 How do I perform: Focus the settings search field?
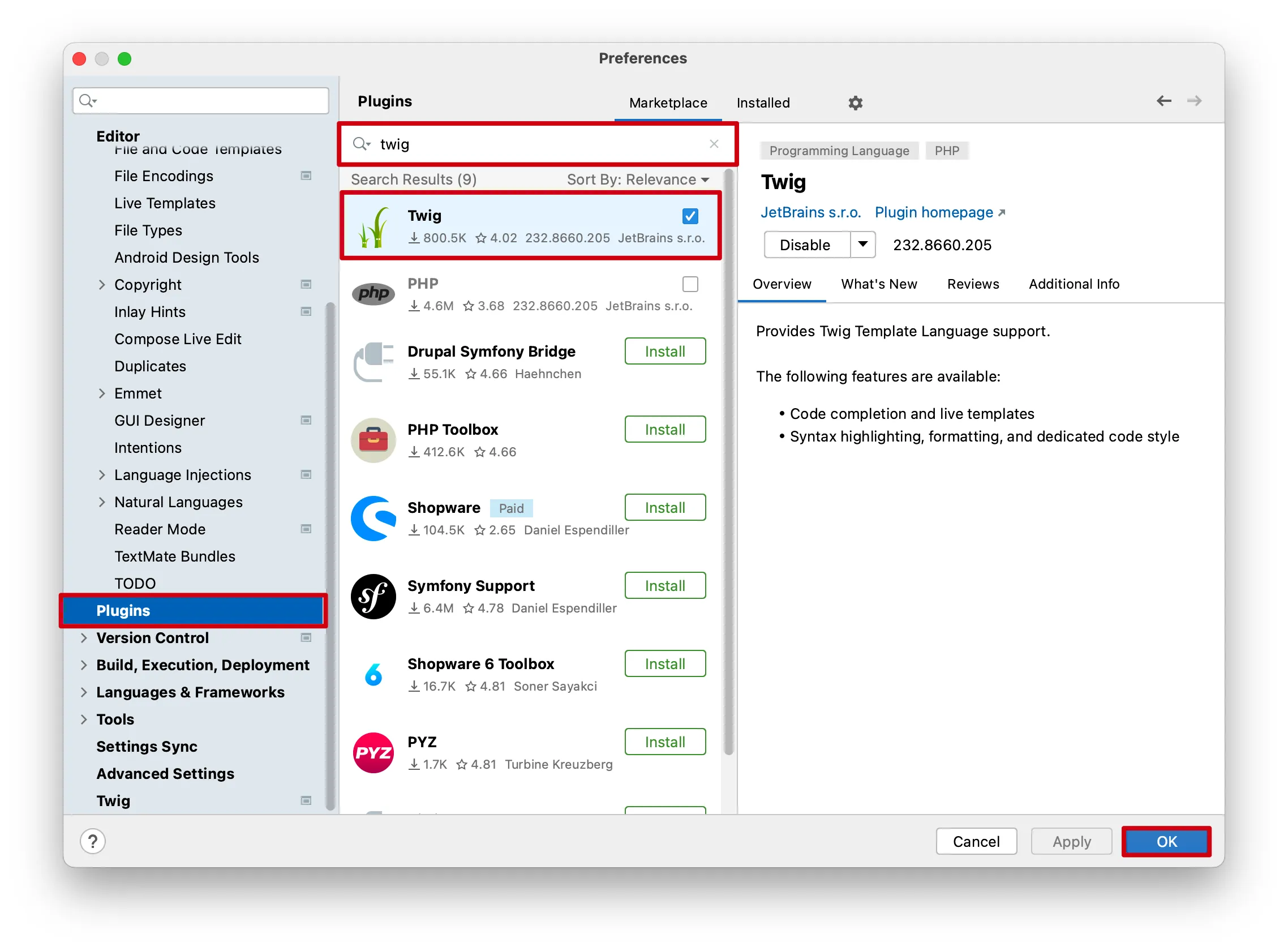tap(201, 101)
